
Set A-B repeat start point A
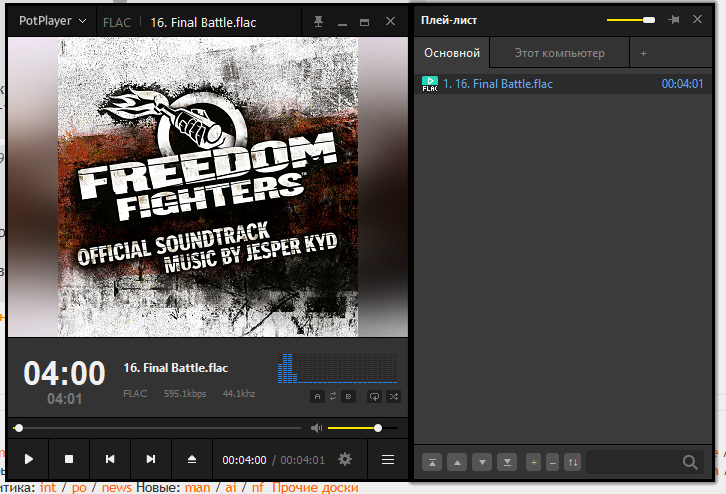click(317, 396)
